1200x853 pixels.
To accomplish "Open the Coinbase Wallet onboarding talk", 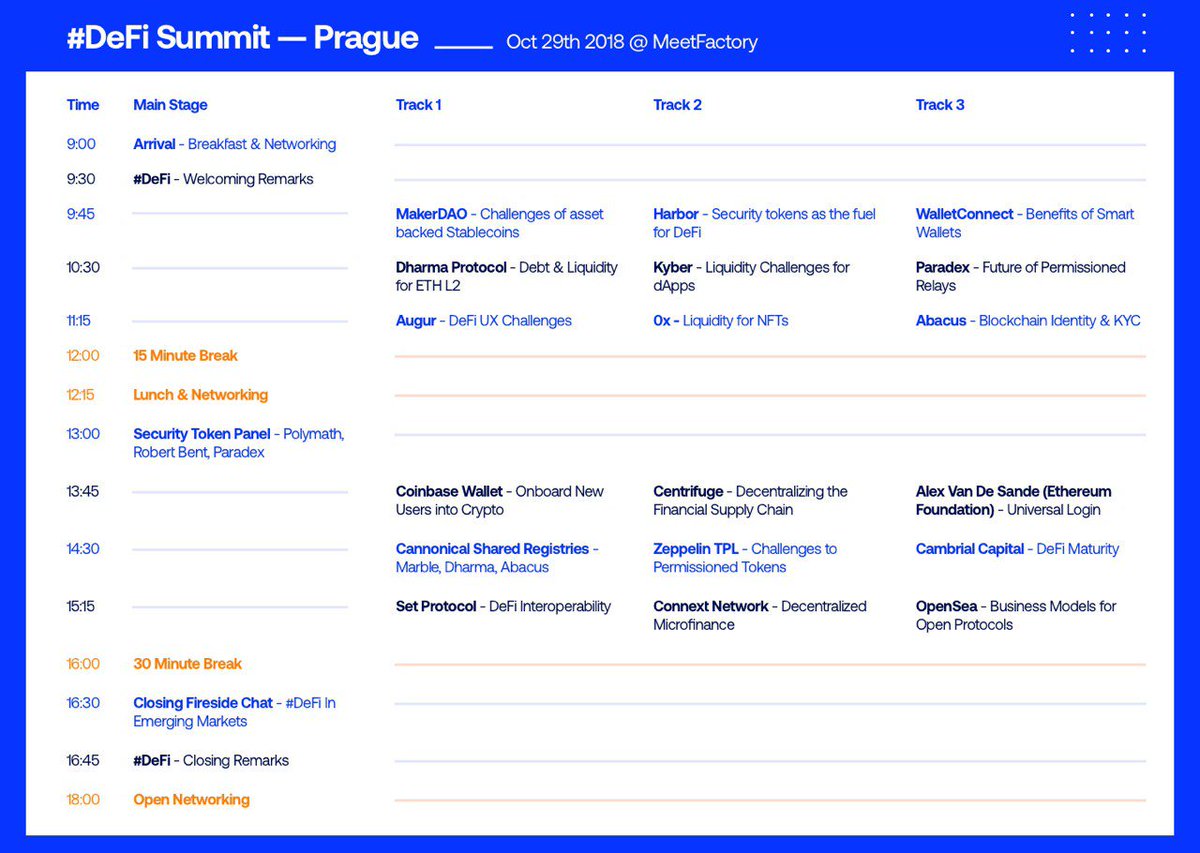I will coord(498,500).
